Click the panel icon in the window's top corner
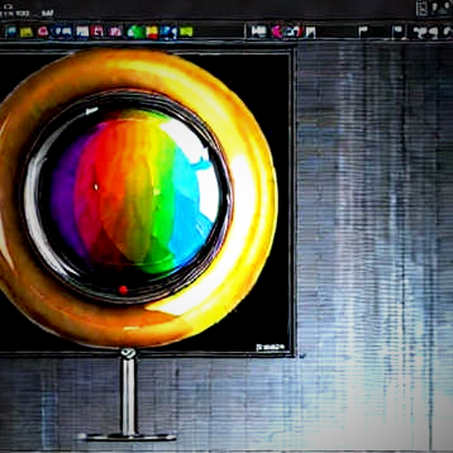The image size is (453, 453). [422, 8]
